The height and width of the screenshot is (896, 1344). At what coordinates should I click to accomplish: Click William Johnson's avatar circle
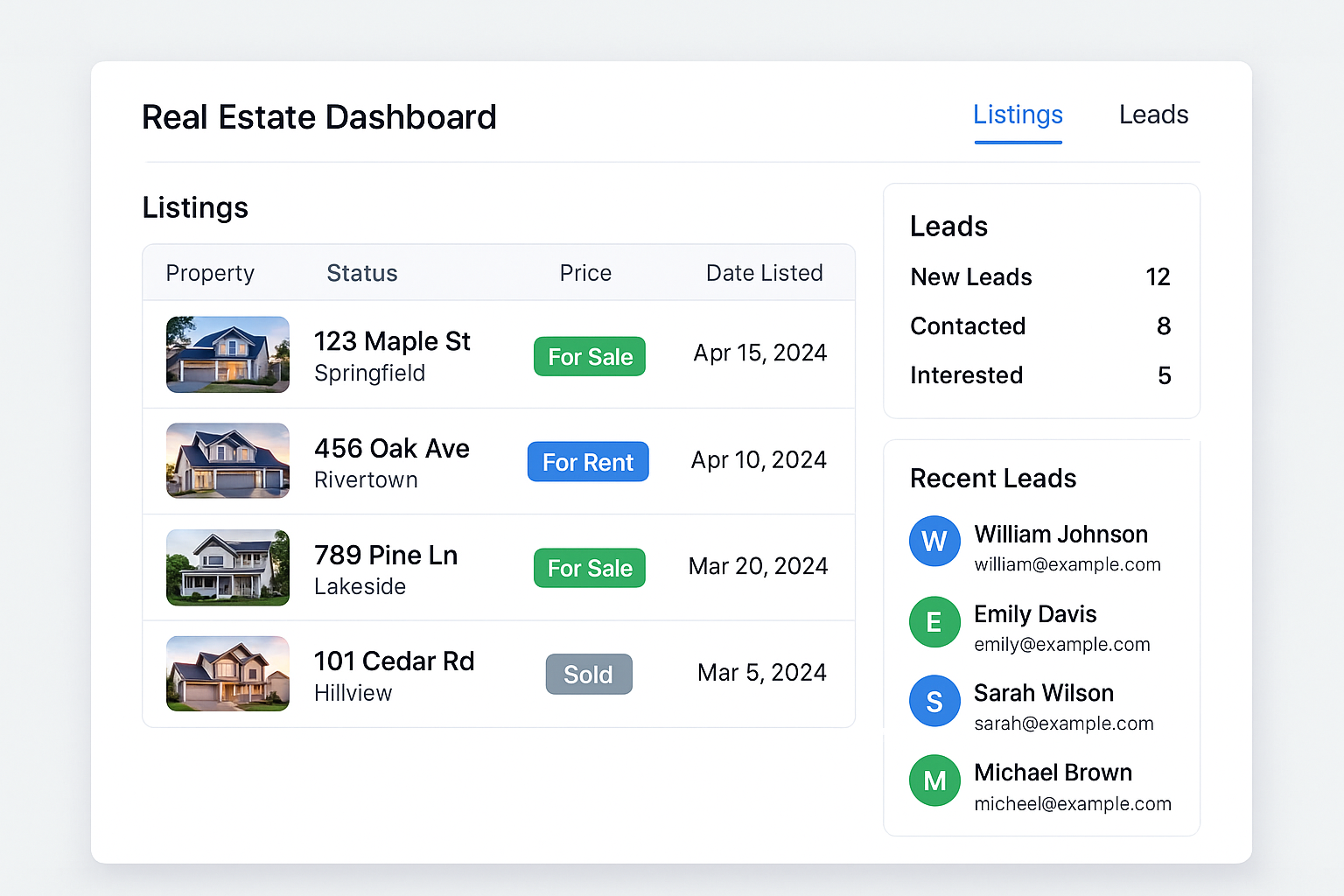[934, 541]
